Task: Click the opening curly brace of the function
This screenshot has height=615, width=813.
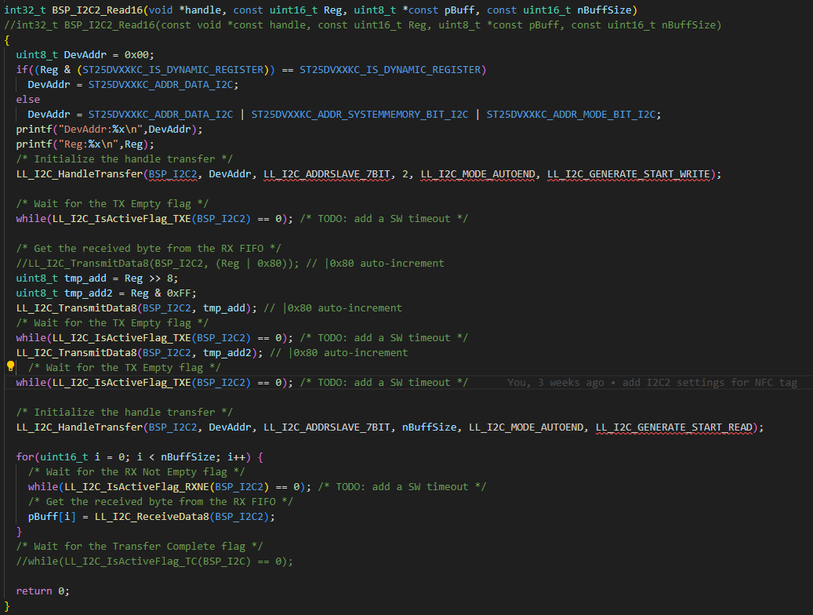Action: click(x=7, y=40)
